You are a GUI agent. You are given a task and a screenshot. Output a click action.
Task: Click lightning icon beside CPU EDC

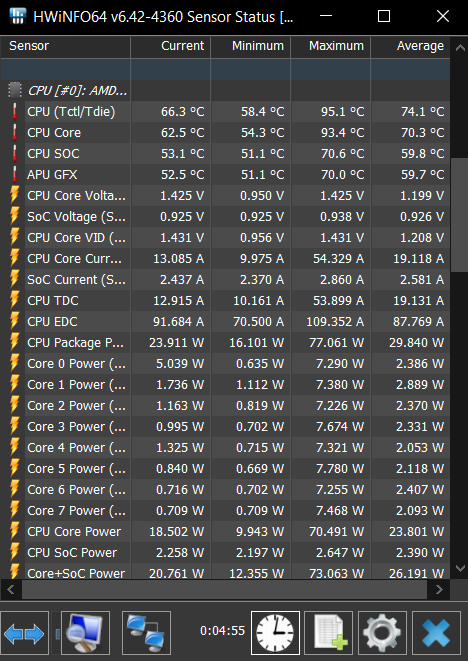(15, 321)
